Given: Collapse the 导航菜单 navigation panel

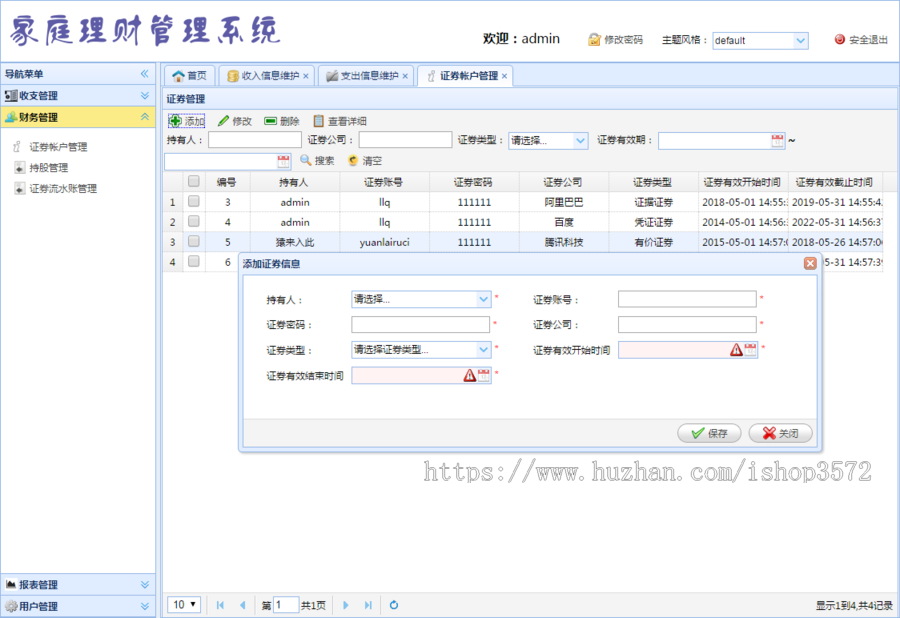Looking at the screenshot, I should click(145, 73).
